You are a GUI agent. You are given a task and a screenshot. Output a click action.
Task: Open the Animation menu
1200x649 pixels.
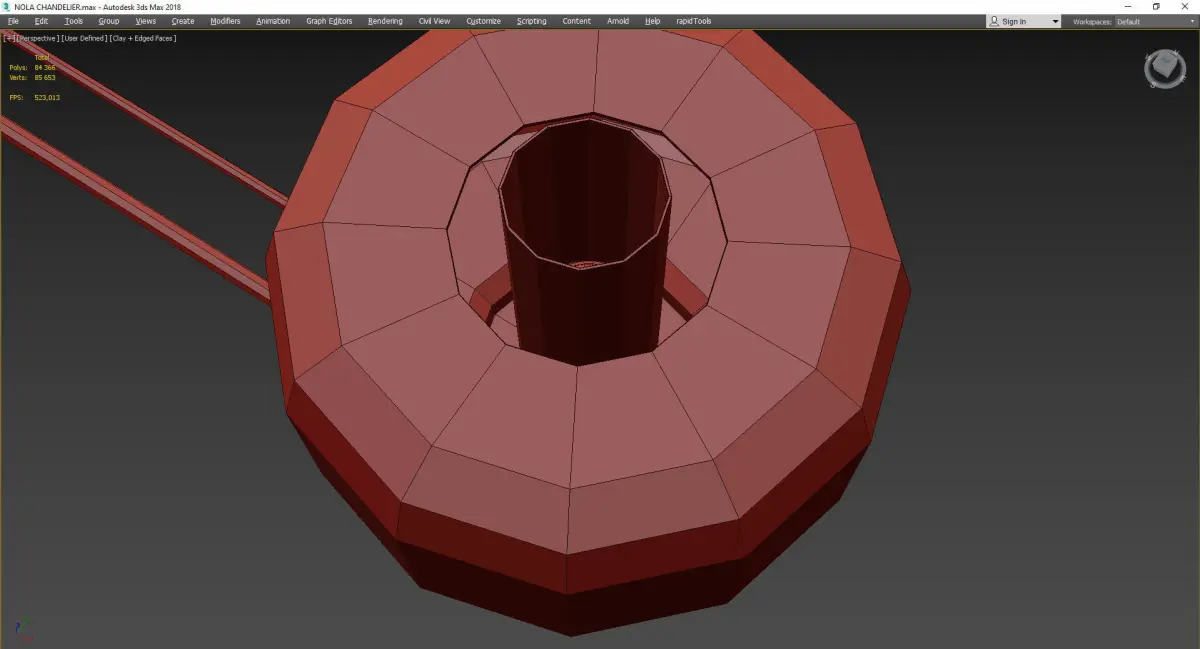pyautogui.click(x=273, y=21)
